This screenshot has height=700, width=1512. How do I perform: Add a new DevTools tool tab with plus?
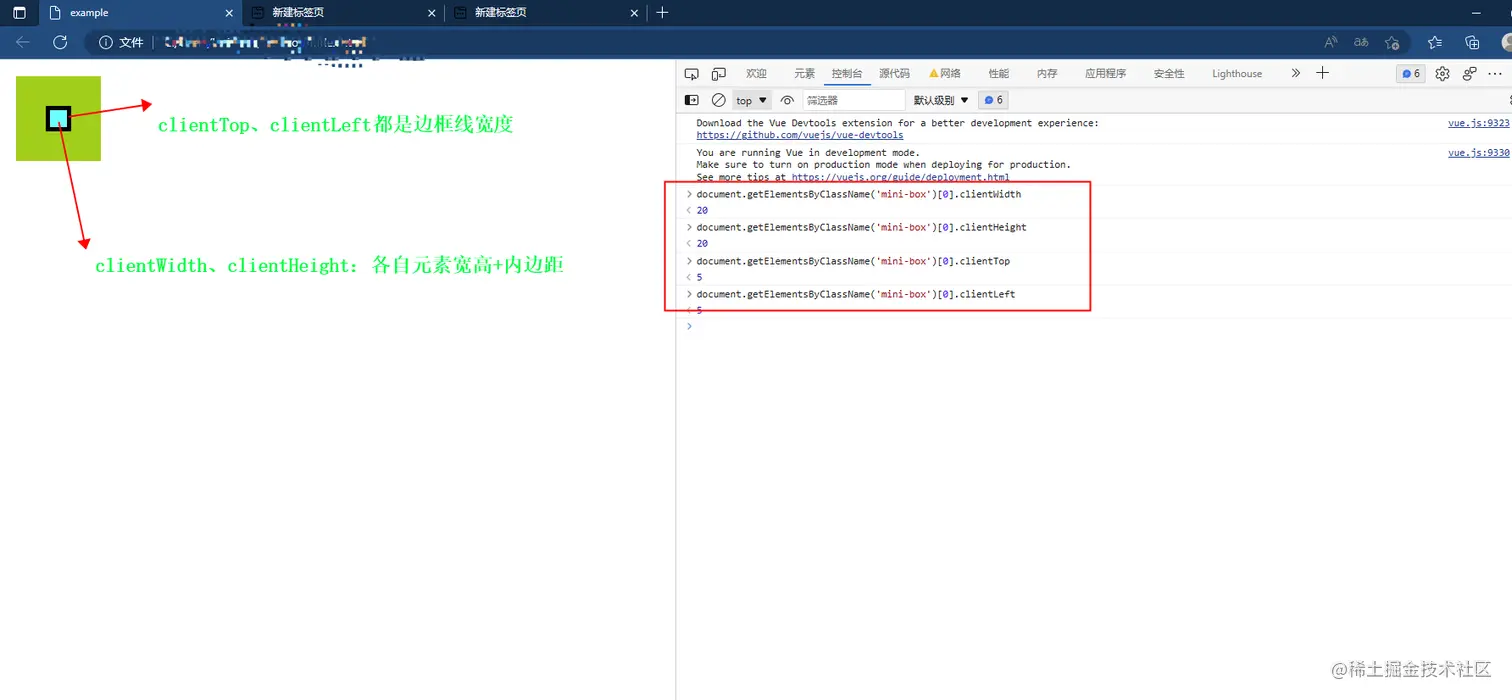[1322, 73]
